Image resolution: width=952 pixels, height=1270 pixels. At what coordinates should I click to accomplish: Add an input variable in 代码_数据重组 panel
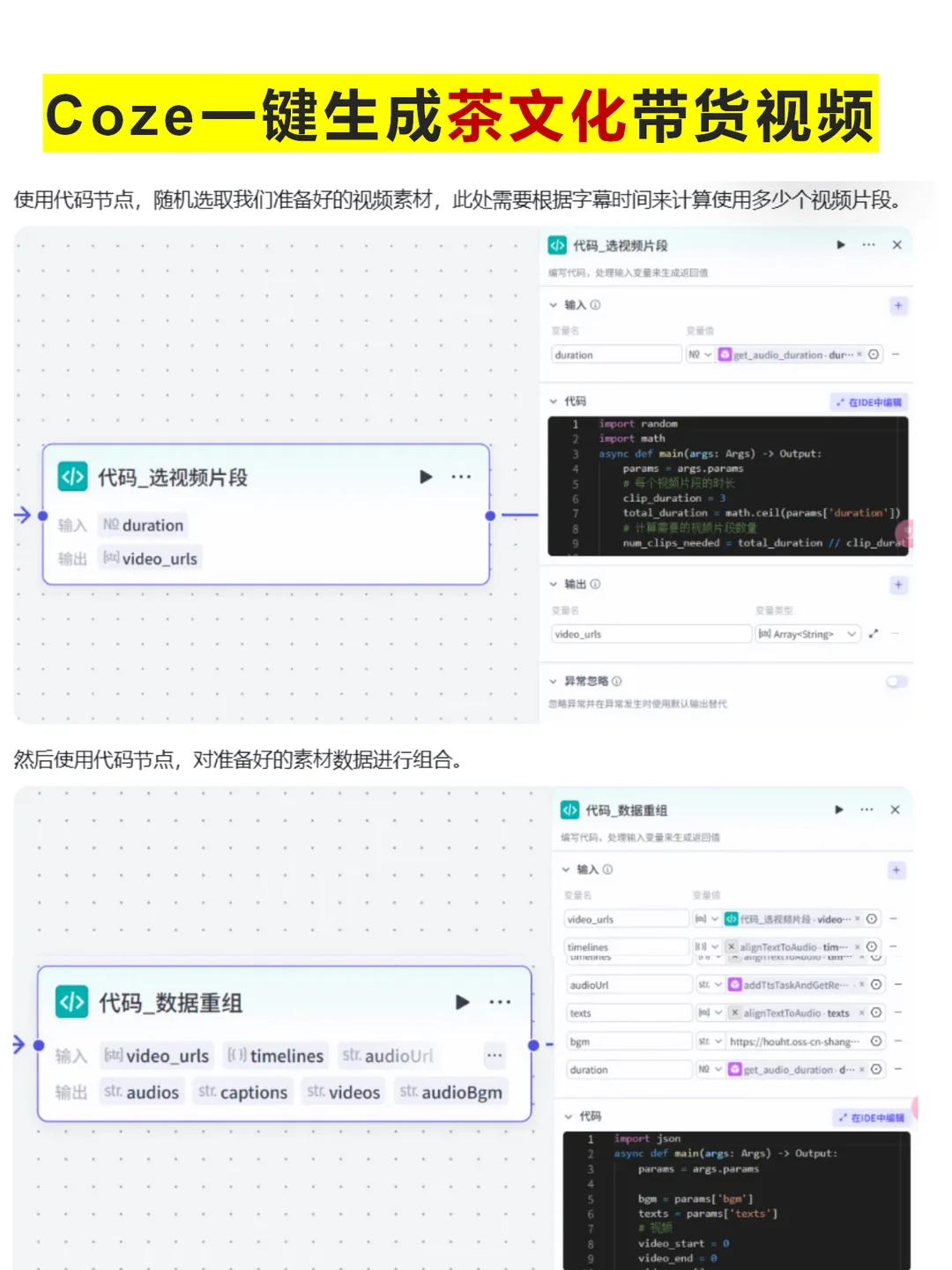coord(896,870)
